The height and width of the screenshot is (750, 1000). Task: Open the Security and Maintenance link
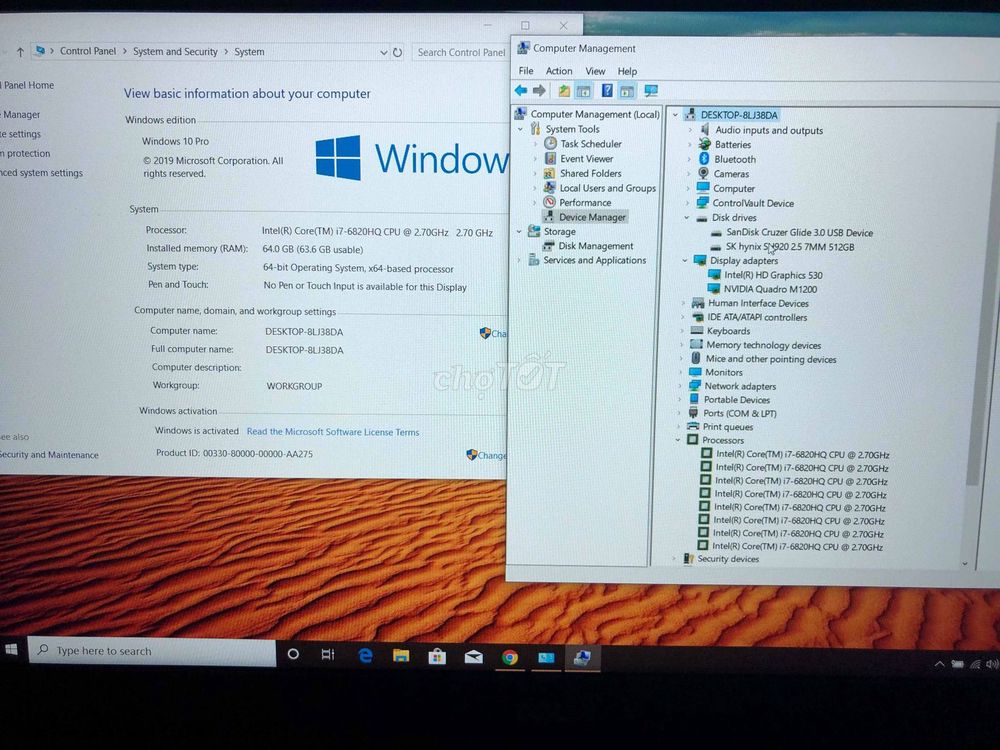pos(50,455)
